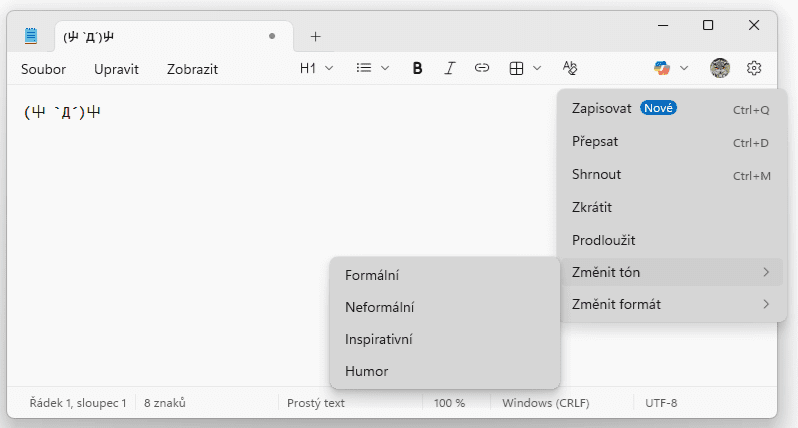Select Formální tone option

point(372,274)
